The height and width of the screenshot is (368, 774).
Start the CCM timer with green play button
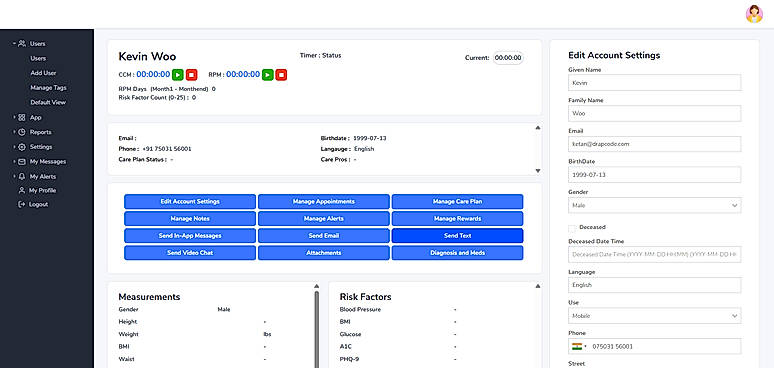click(x=178, y=75)
